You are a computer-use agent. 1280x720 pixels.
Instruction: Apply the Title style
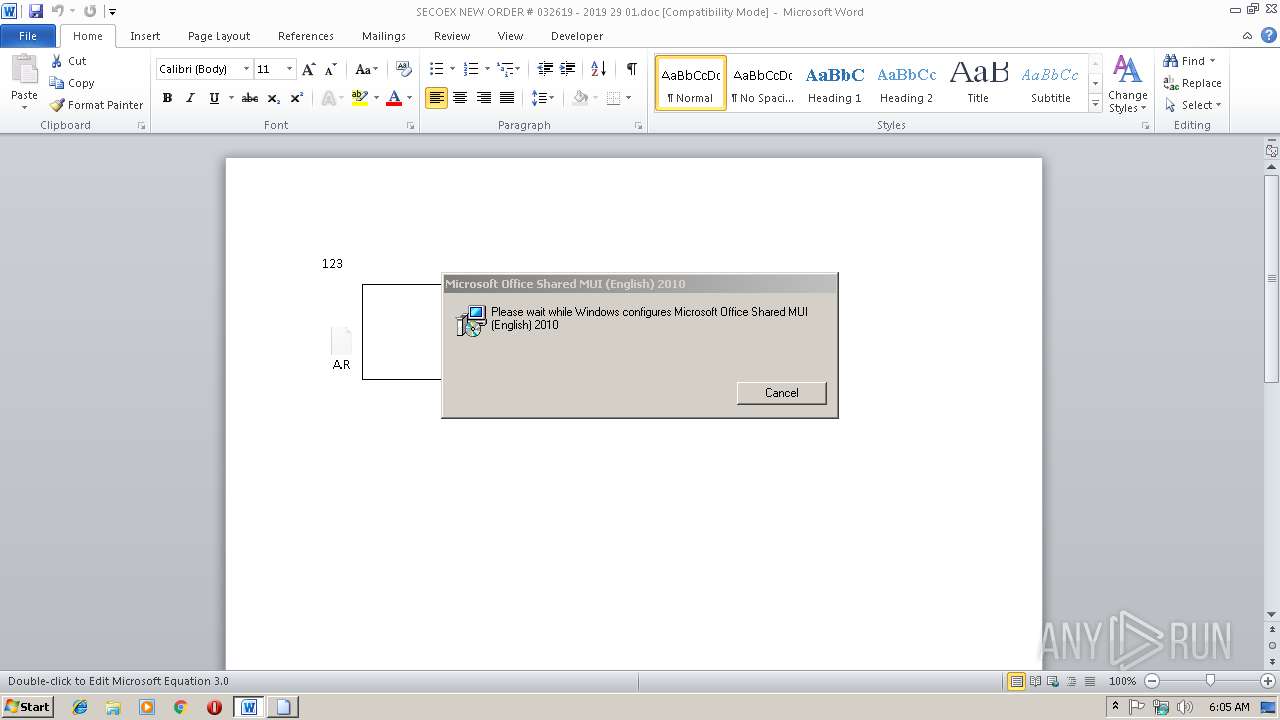point(979,83)
